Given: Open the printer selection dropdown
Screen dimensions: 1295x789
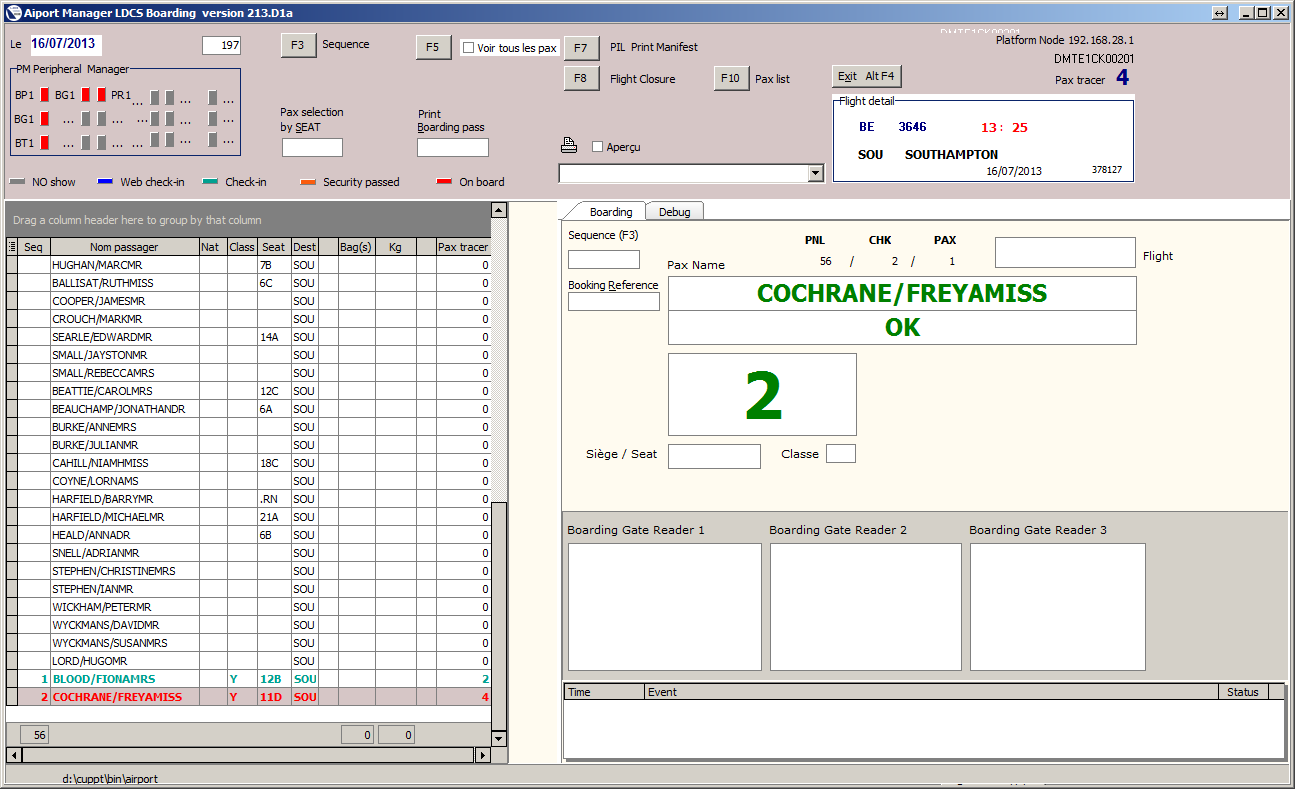Looking at the screenshot, I should pyautogui.click(x=815, y=174).
